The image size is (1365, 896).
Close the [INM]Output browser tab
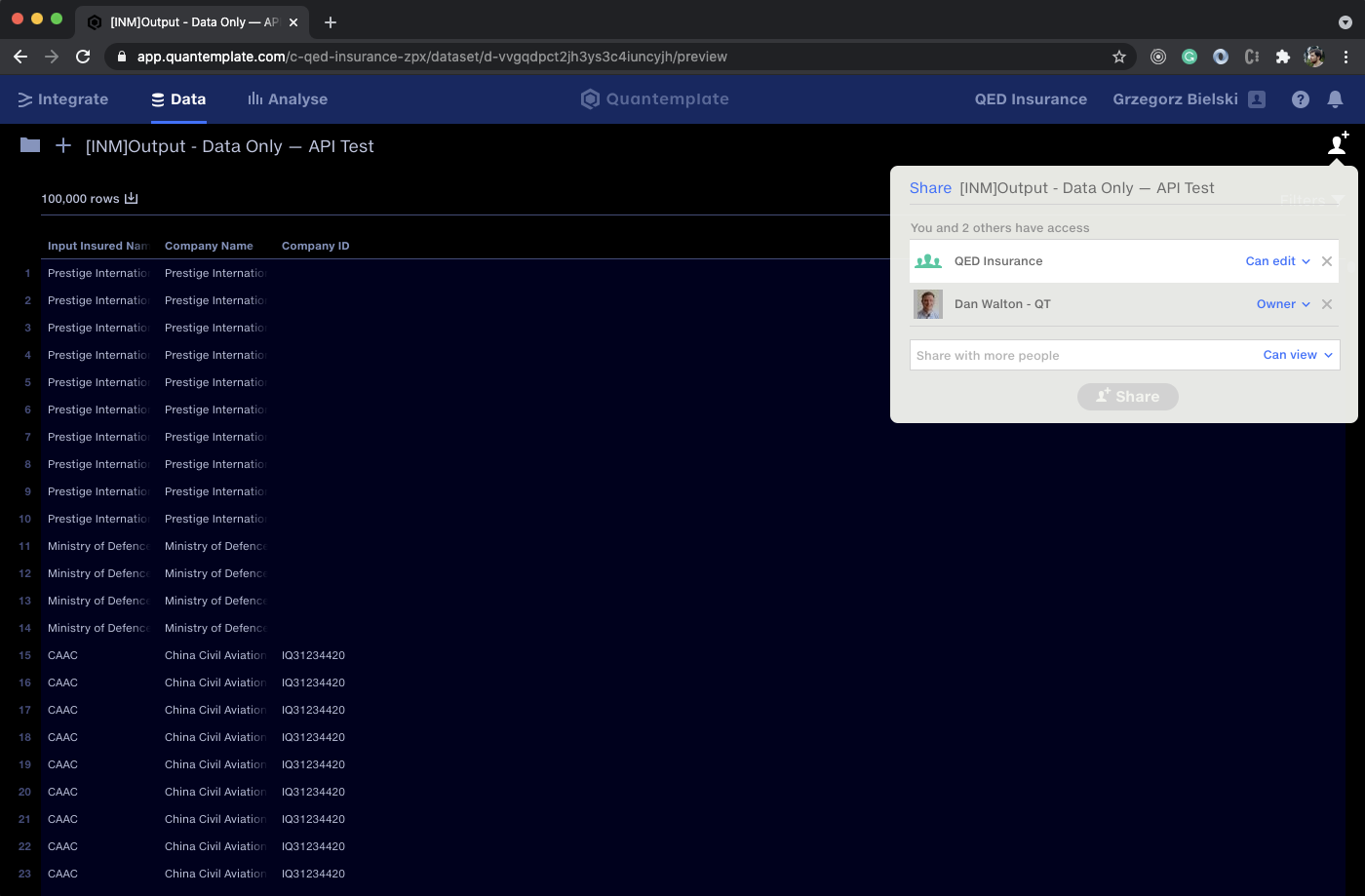click(x=293, y=21)
